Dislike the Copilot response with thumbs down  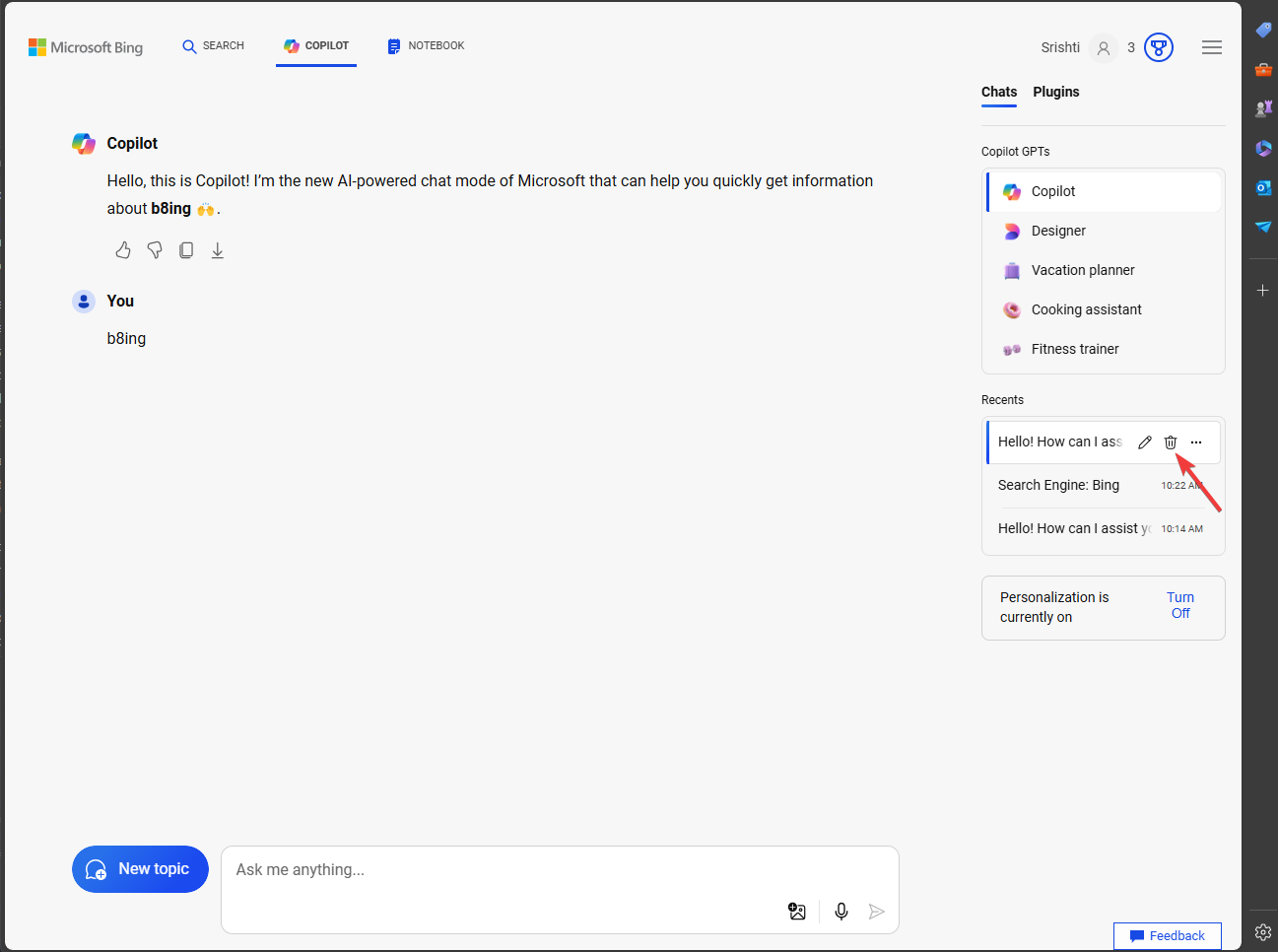[x=155, y=250]
